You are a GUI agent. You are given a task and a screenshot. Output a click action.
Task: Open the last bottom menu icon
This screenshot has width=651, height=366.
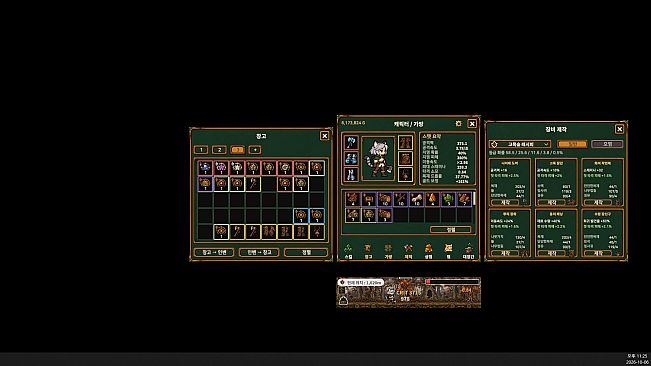(468, 251)
